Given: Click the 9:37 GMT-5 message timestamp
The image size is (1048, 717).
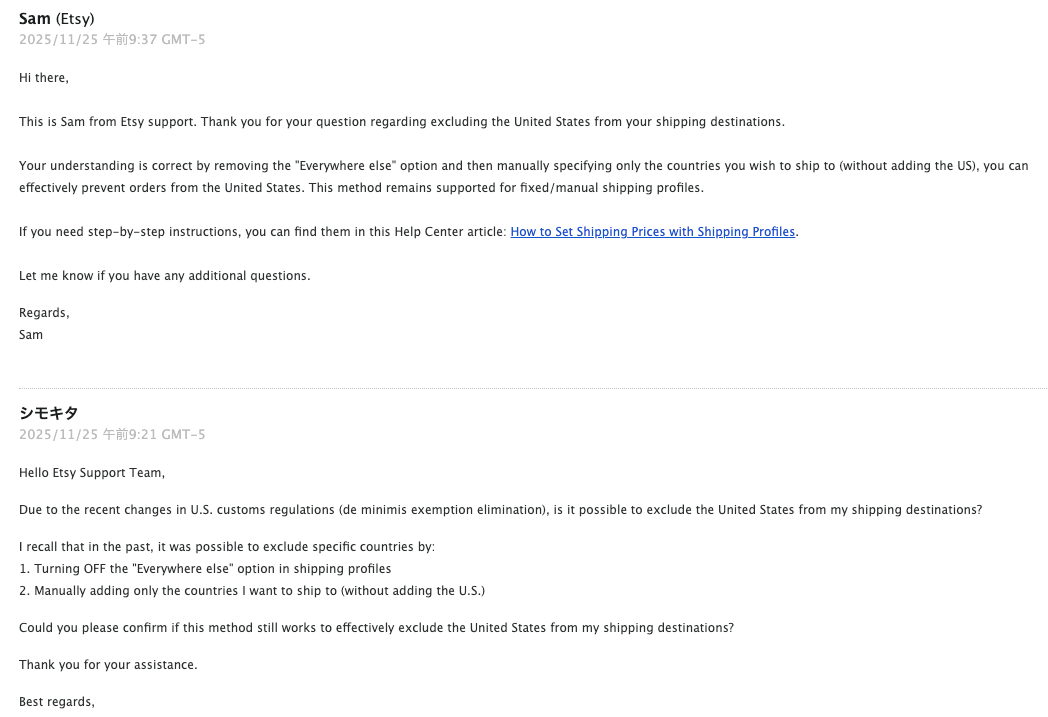Looking at the screenshot, I should click(x=112, y=39).
